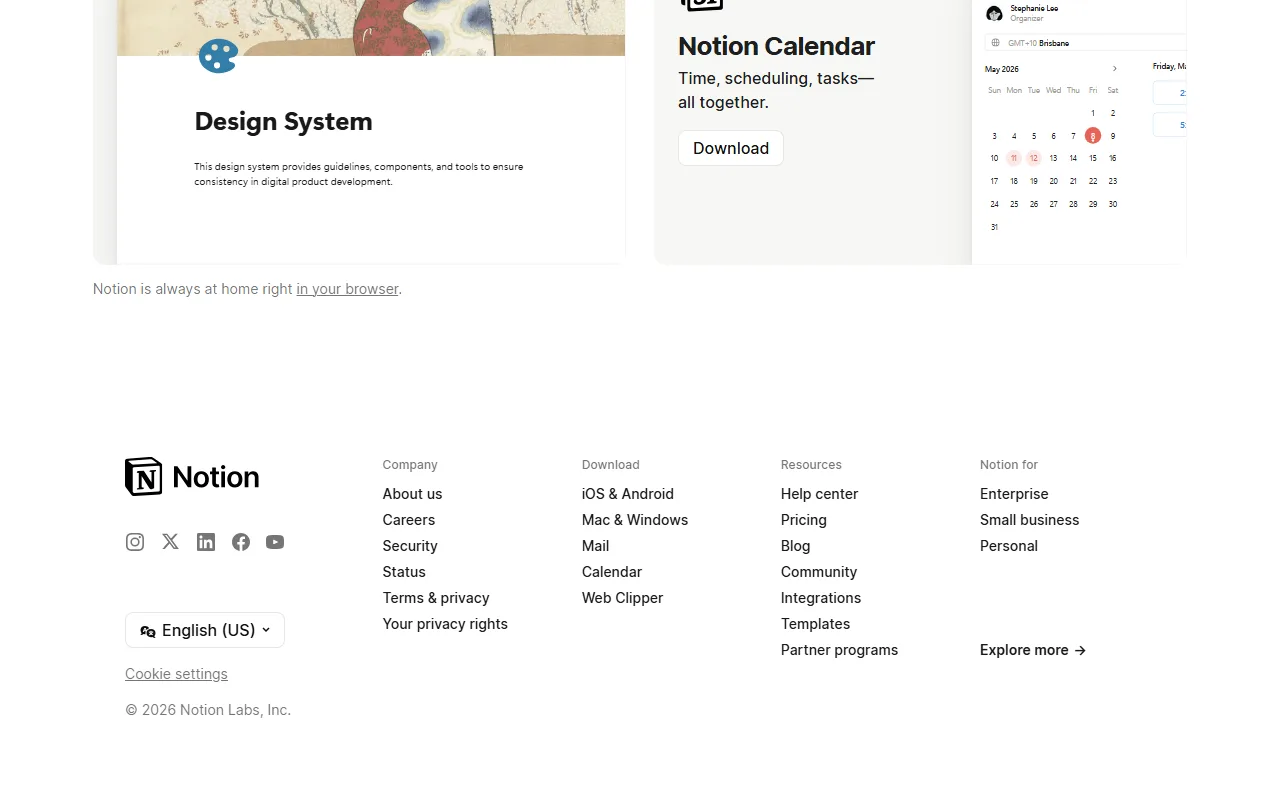Image resolution: width=1280 pixels, height=800 pixels.
Task: Click the May 2026 month label
Action: [1002, 69]
